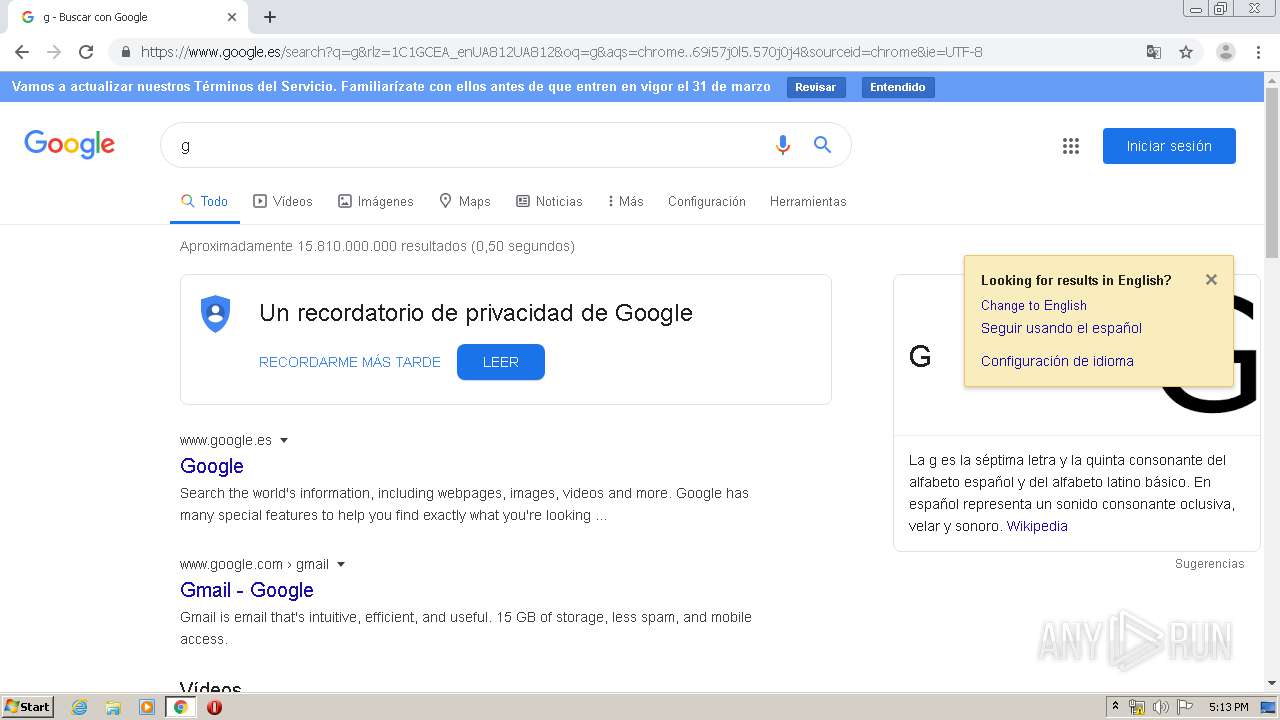The width and height of the screenshot is (1280, 720).
Task: Open the Windows Start menu
Action: (x=27, y=707)
